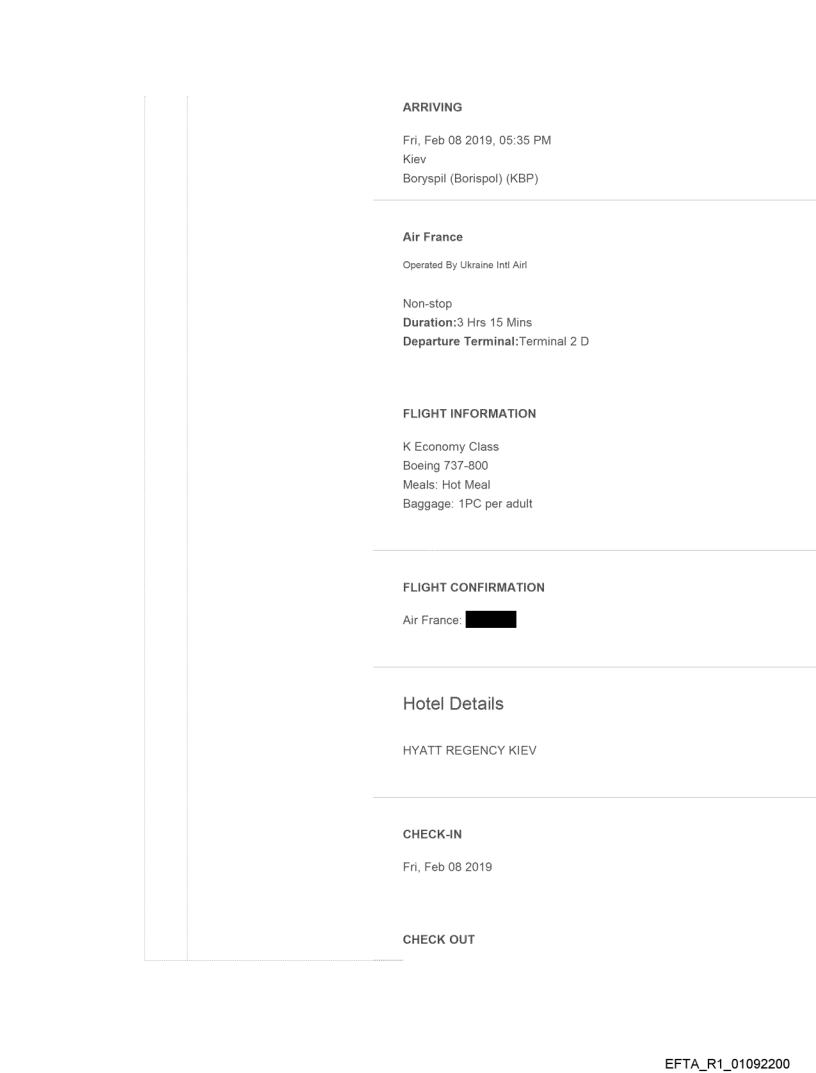Viewport: 816px width, 1073px height.
Task: Click the Departure Terminal 2 D line
Action: [494, 339]
